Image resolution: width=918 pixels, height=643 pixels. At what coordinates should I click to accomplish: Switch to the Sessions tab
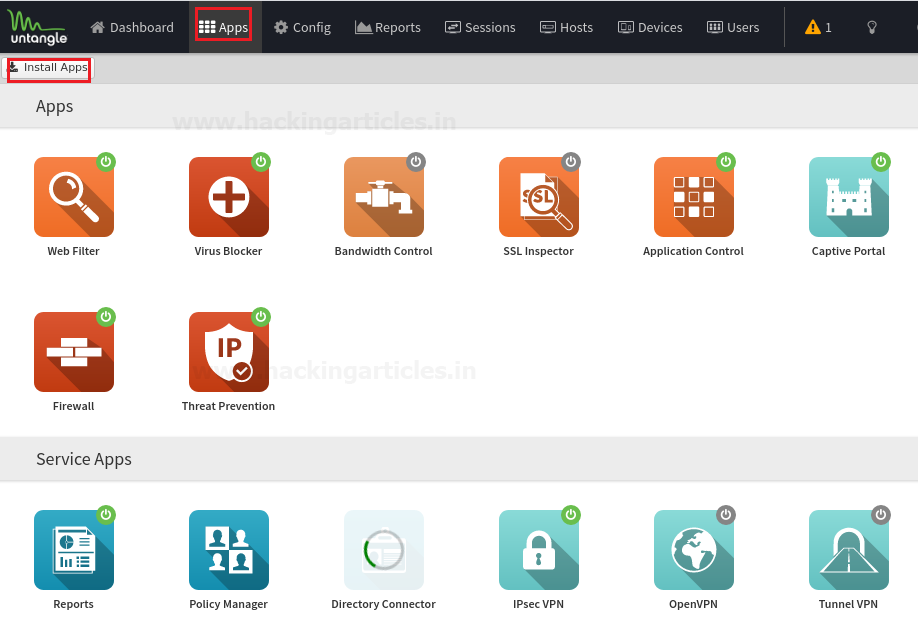480,27
